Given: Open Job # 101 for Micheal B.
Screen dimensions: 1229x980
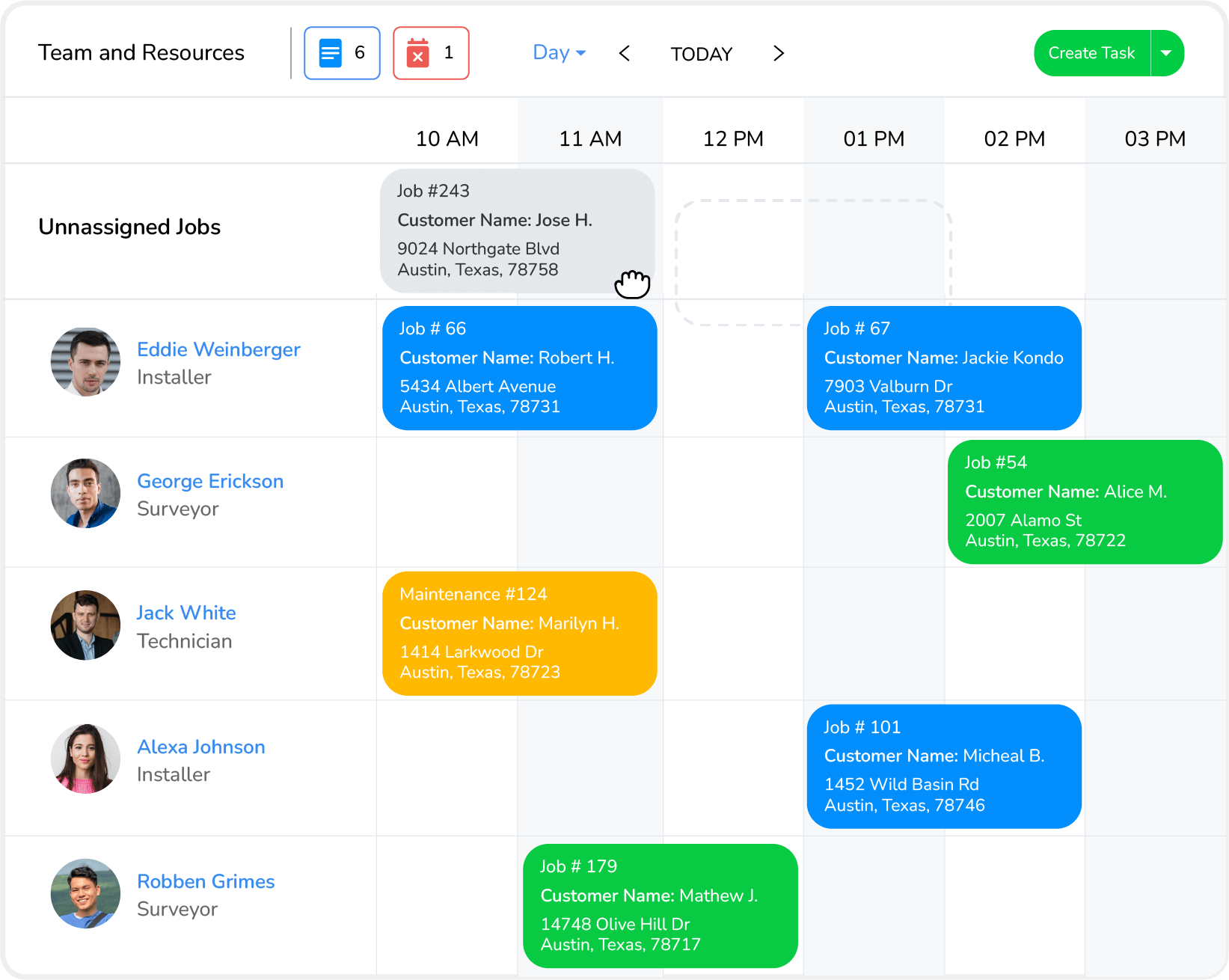Looking at the screenshot, I should pyautogui.click(x=944, y=766).
